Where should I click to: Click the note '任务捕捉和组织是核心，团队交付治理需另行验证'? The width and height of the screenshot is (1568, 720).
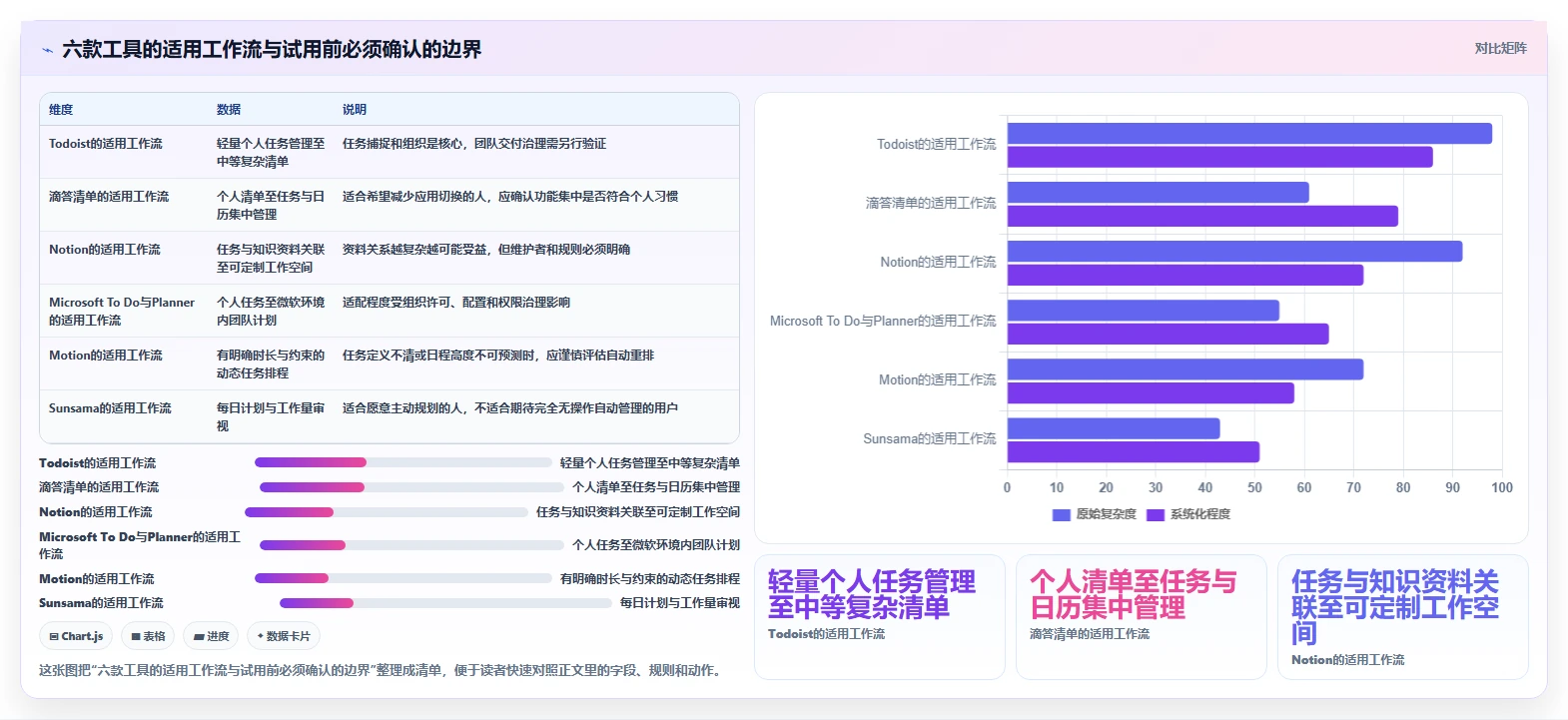[x=474, y=144]
